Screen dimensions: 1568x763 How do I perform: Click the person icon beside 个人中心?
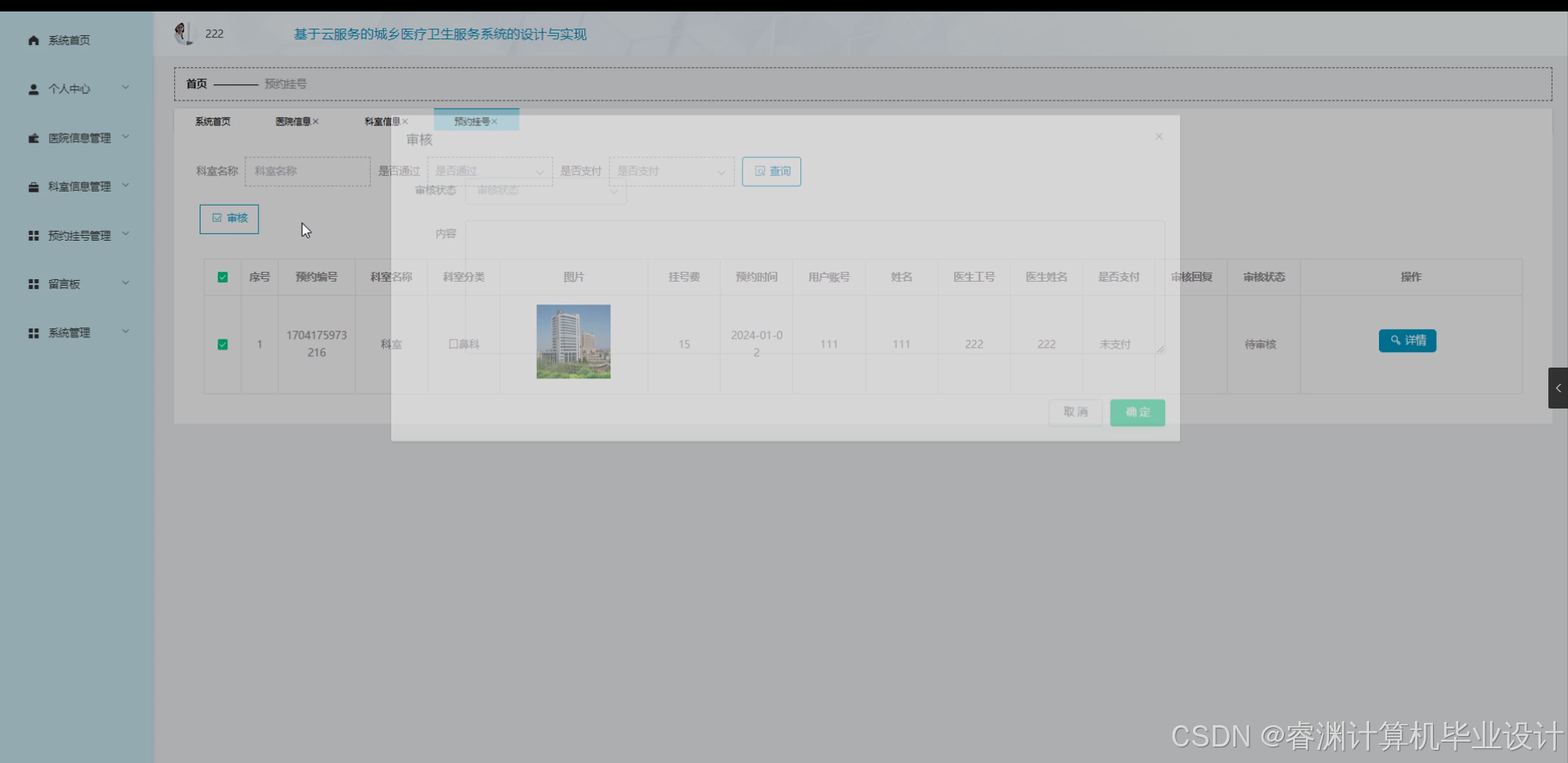pyautogui.click(x=34, y=88)
